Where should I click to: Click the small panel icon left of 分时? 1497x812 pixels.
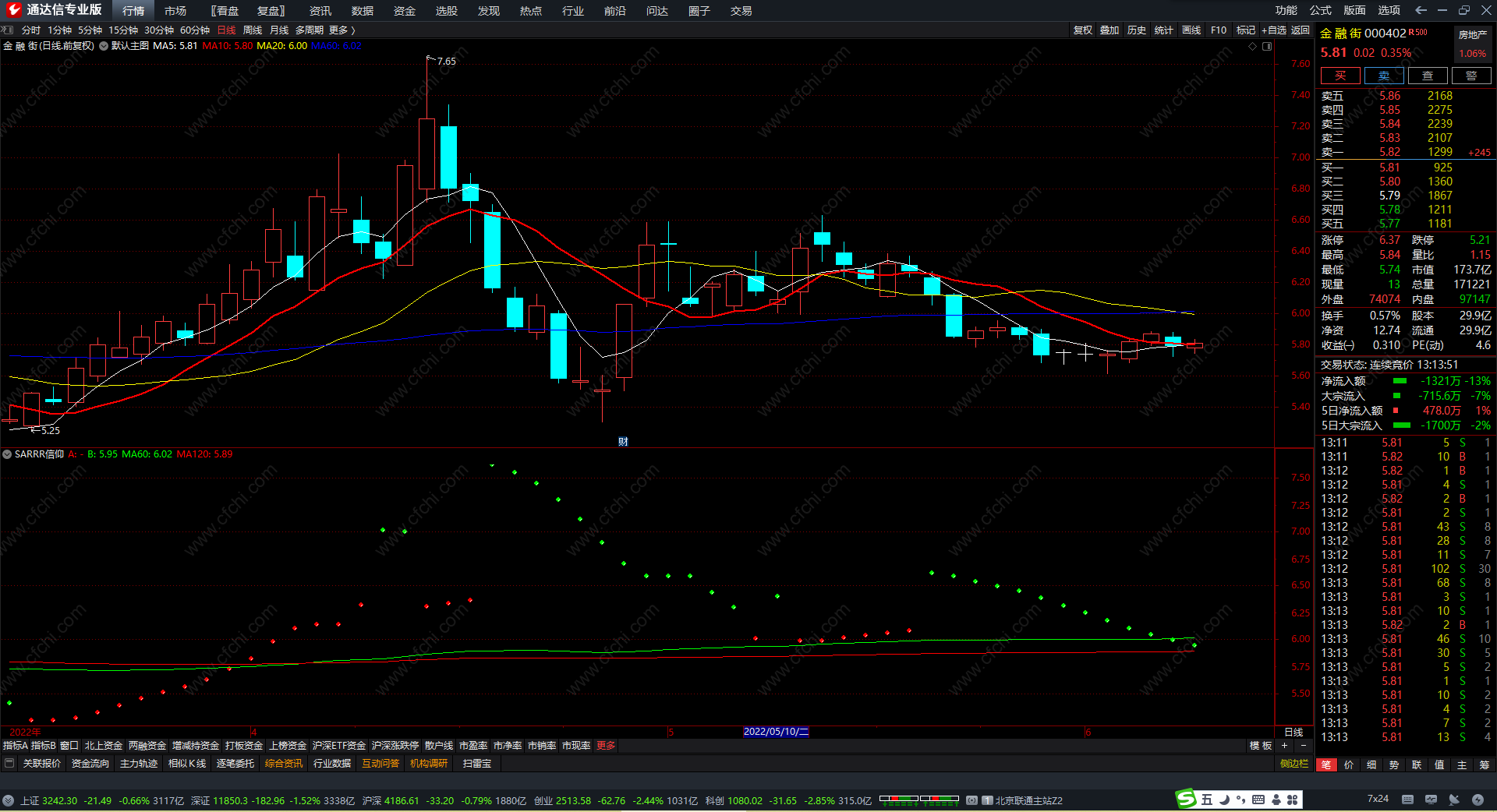tap(8, 30)
